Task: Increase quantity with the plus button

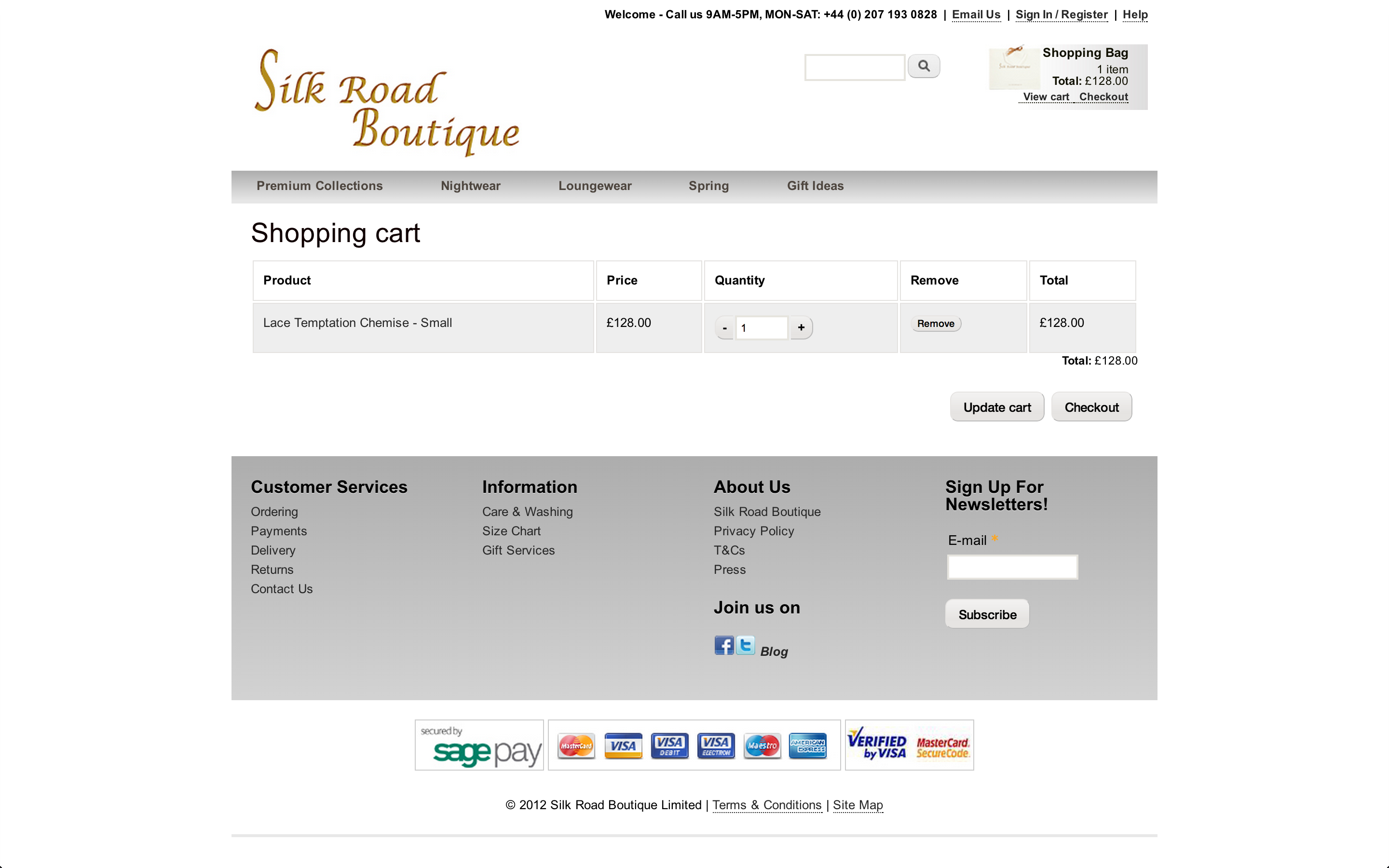Action: tap(801, 328)
